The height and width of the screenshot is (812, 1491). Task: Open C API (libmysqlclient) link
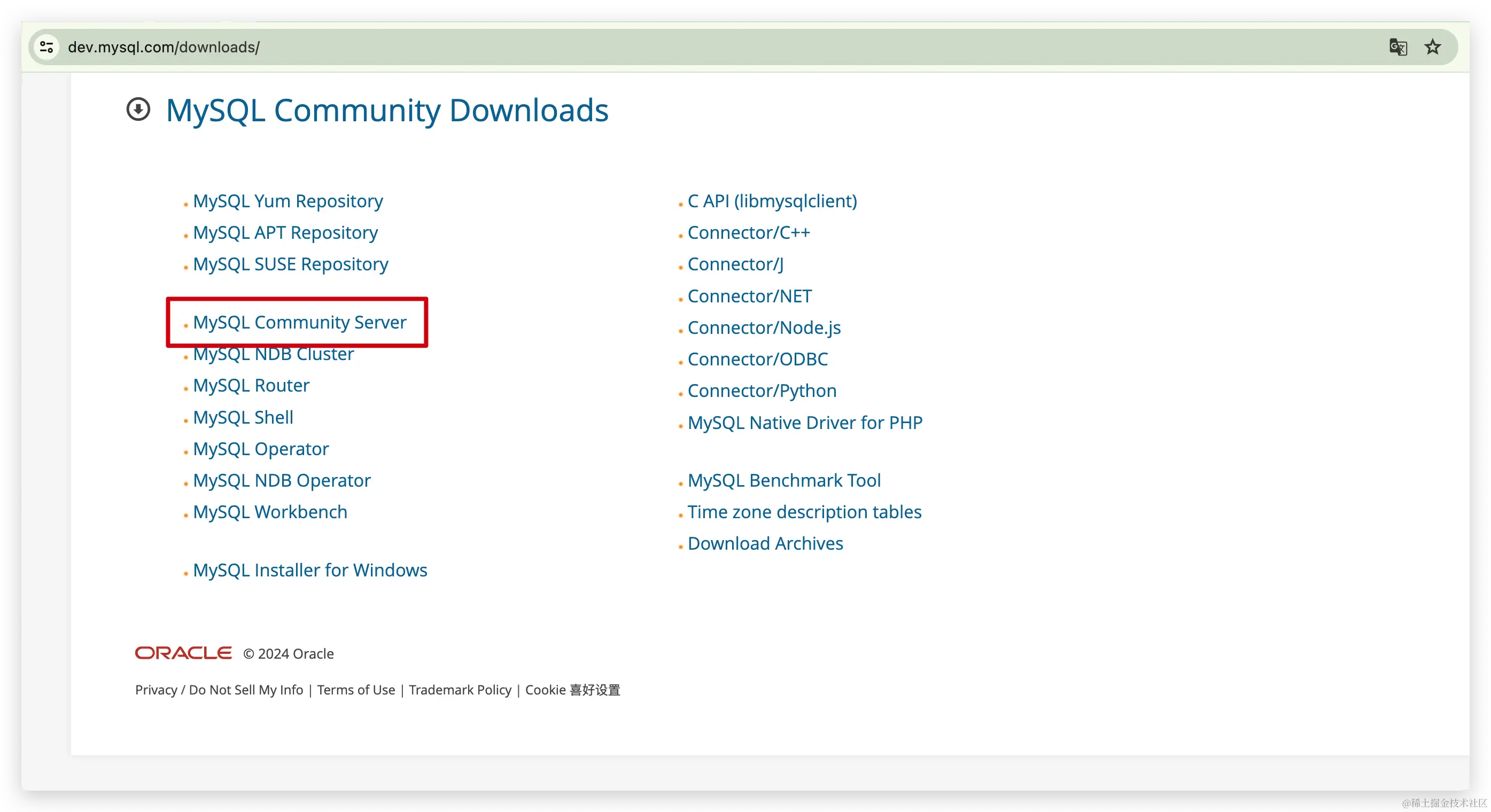click(772, 201)
